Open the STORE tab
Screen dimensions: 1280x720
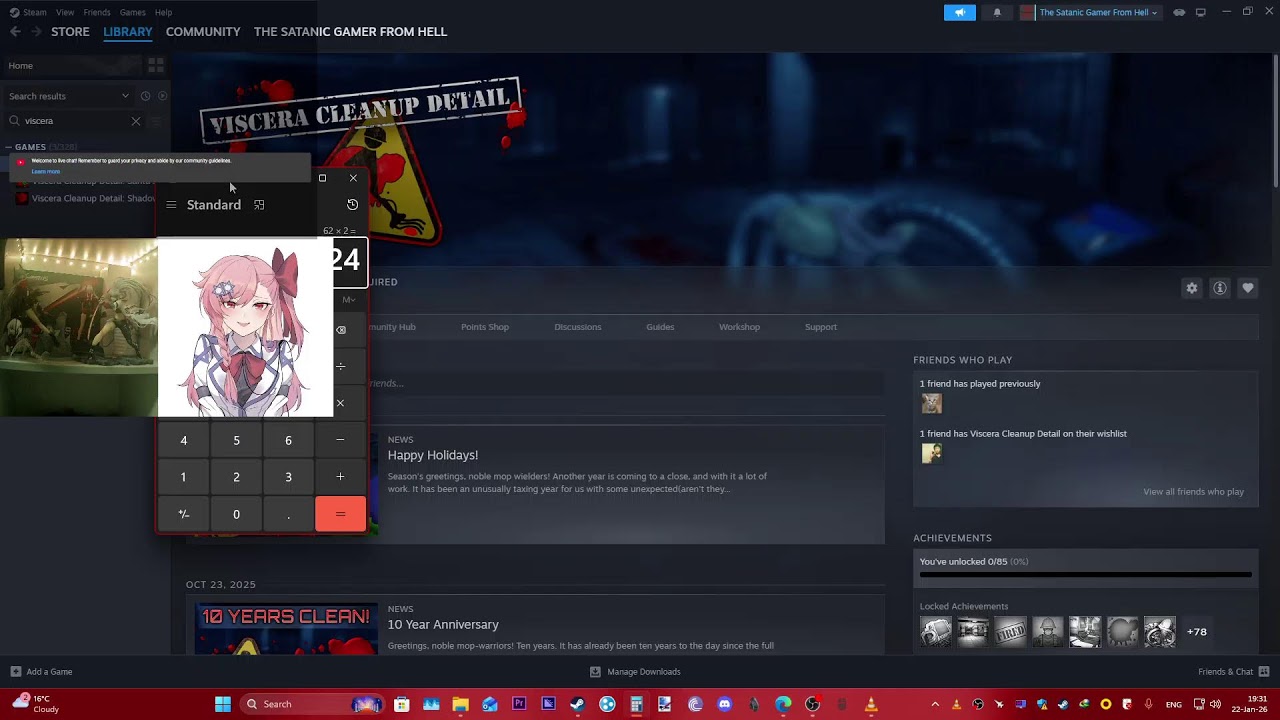70,32
